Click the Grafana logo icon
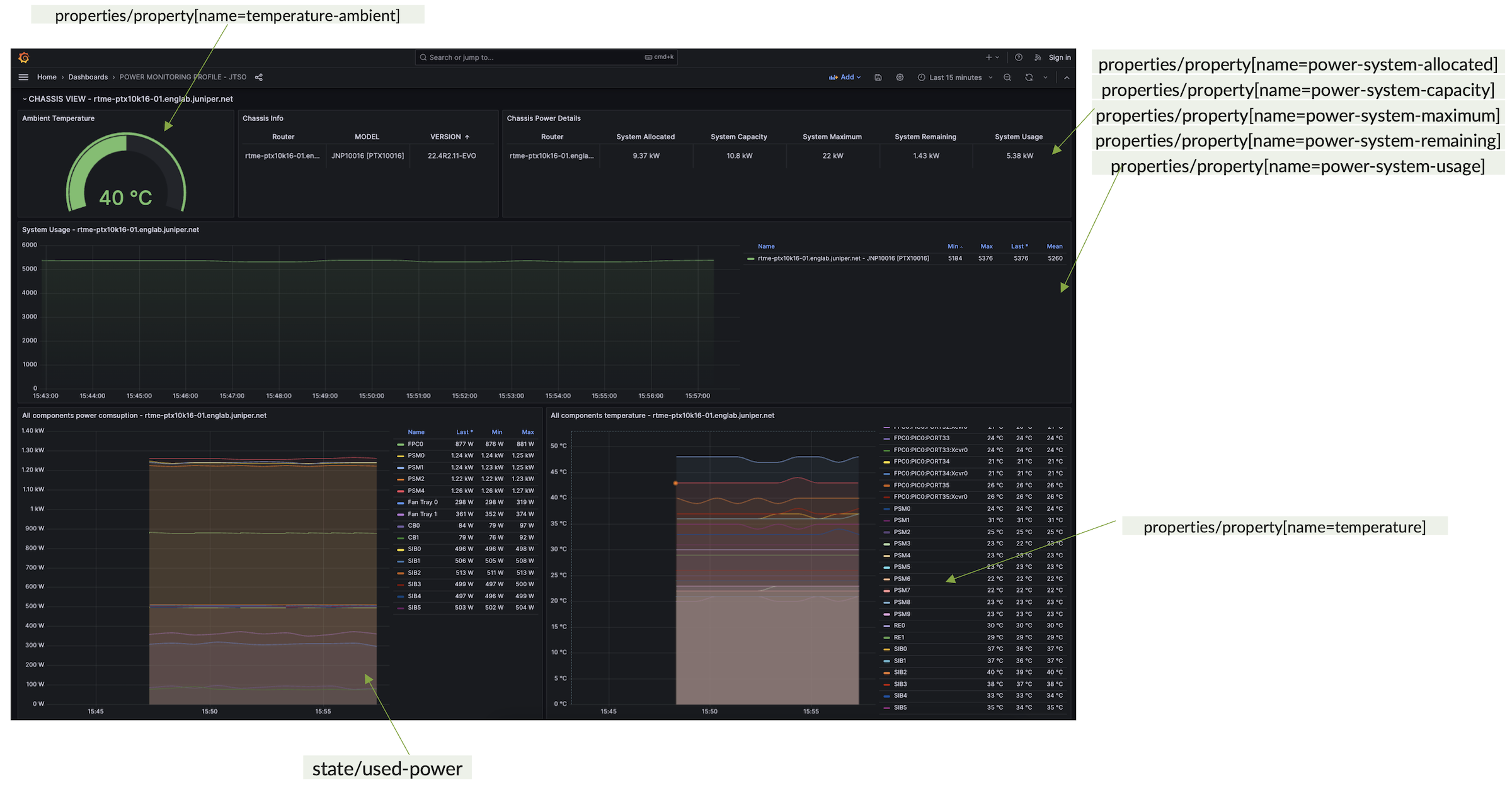The width and height of the screenshot is (1512, 786). tap(24, 58)
